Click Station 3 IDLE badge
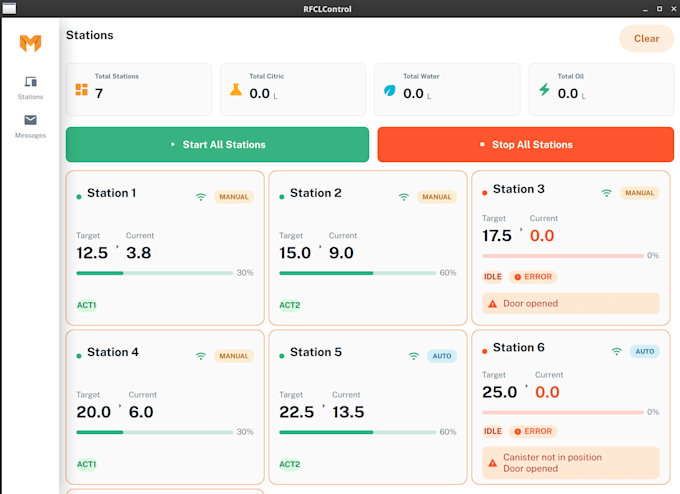This screenshot has height=494, width=680. point(493,277)
